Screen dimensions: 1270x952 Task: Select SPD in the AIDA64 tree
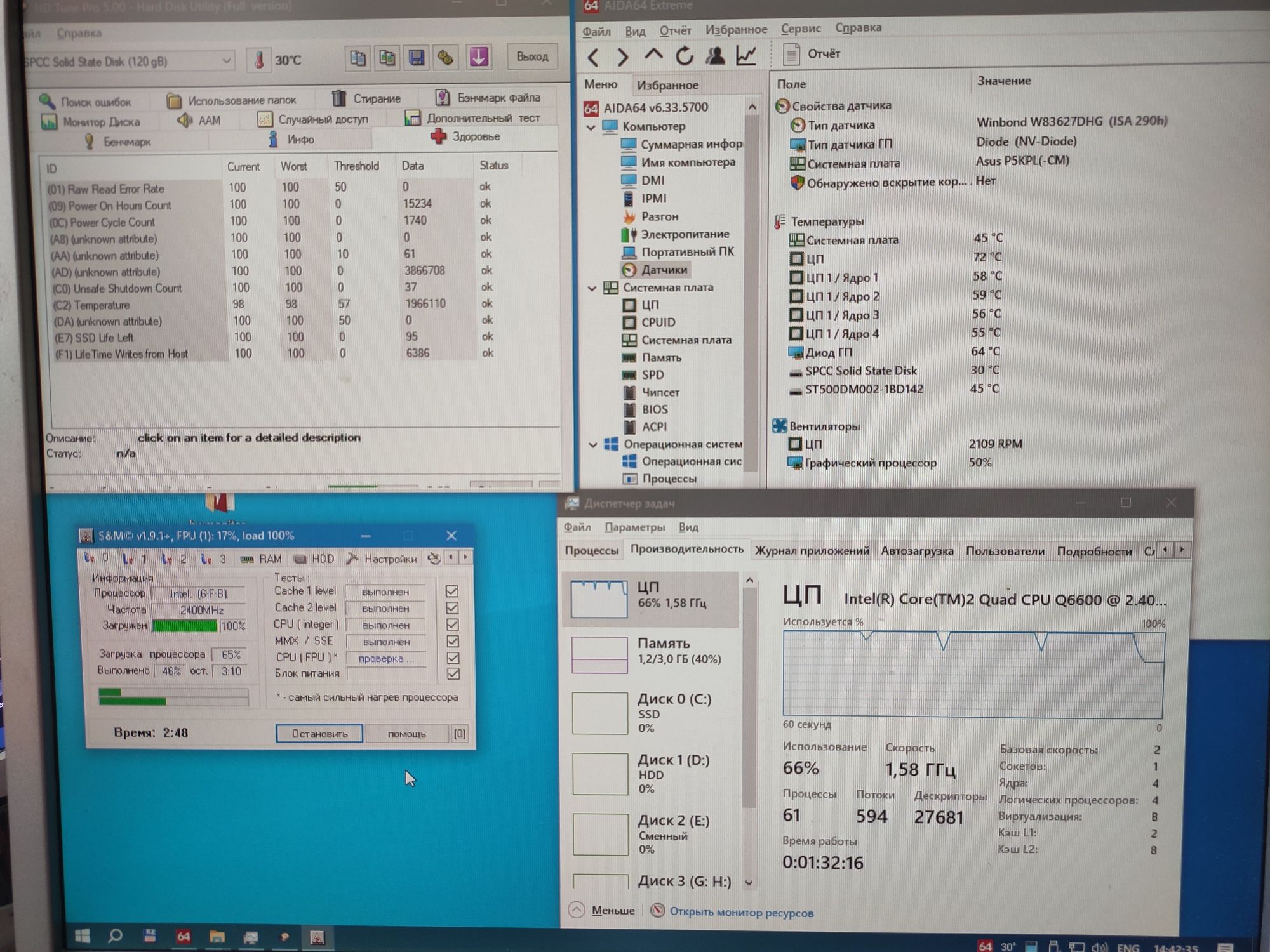point(643,375)
